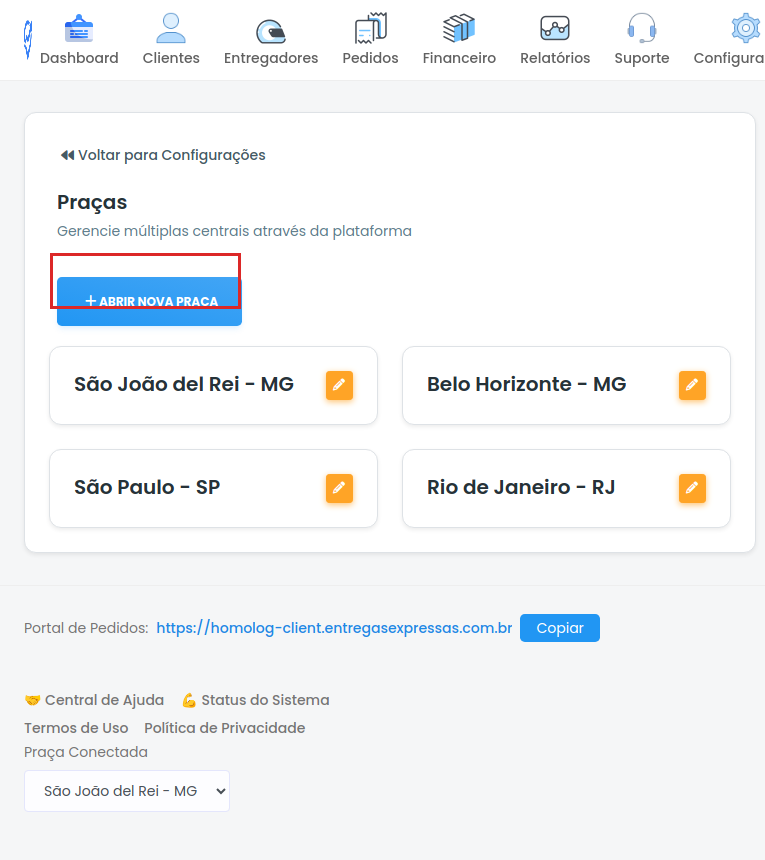This screenshot has width=765, height=860.
Task: Copy the portal link with Copiar
Action: click(x=560, y=628)
